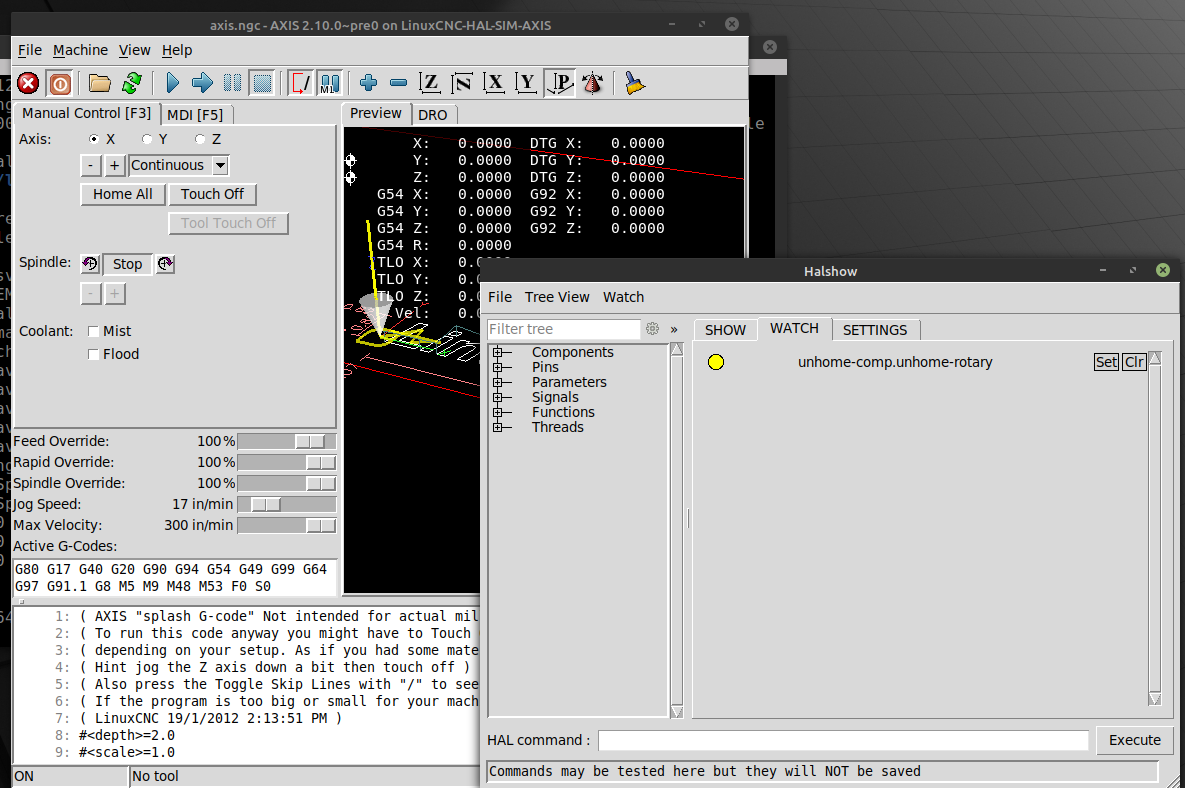The height and width of the screenshot is (788, 1185).
Task: Jog negative with minus button beside Continuous
Action: 91,165
